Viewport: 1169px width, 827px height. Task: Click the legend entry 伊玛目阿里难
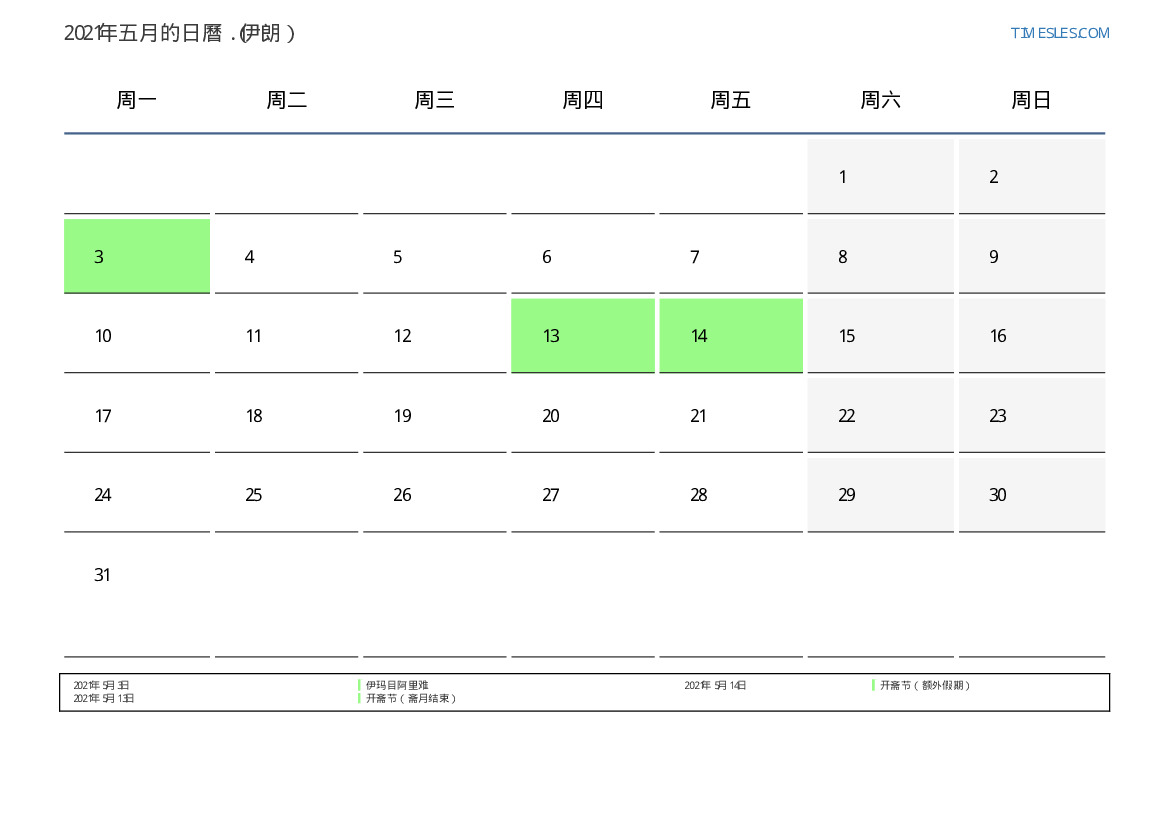[x=397, y=685]
